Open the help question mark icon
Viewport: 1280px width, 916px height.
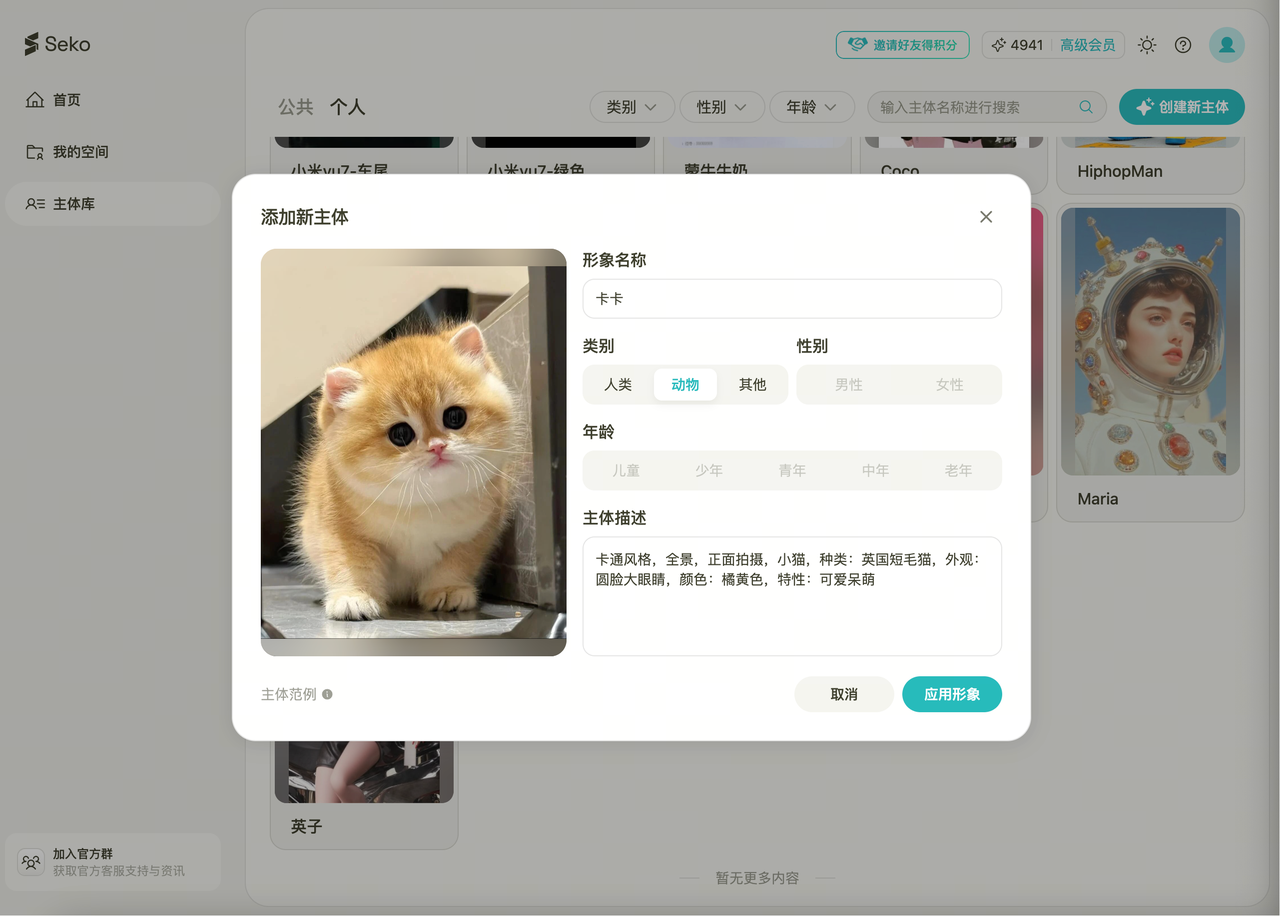(1183, 45)
